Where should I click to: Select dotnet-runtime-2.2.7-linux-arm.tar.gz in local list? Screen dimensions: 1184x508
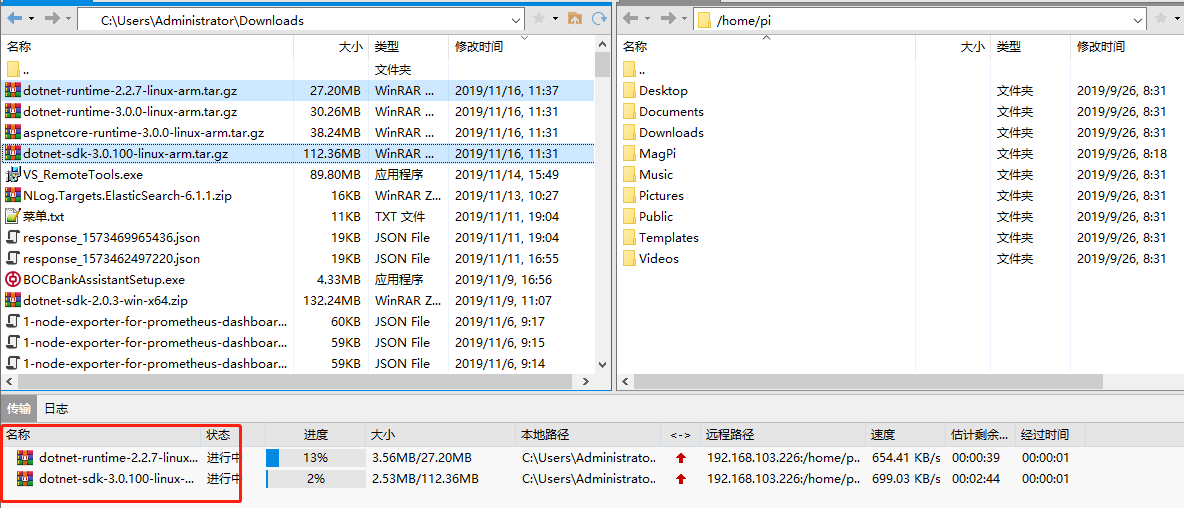pos(298,91)
